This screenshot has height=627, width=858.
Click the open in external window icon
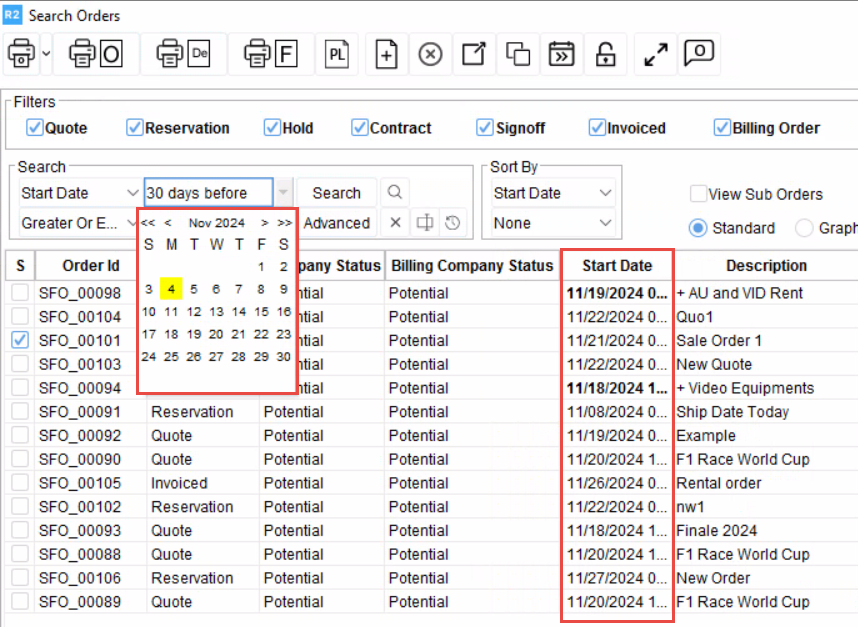click(474, 55)
